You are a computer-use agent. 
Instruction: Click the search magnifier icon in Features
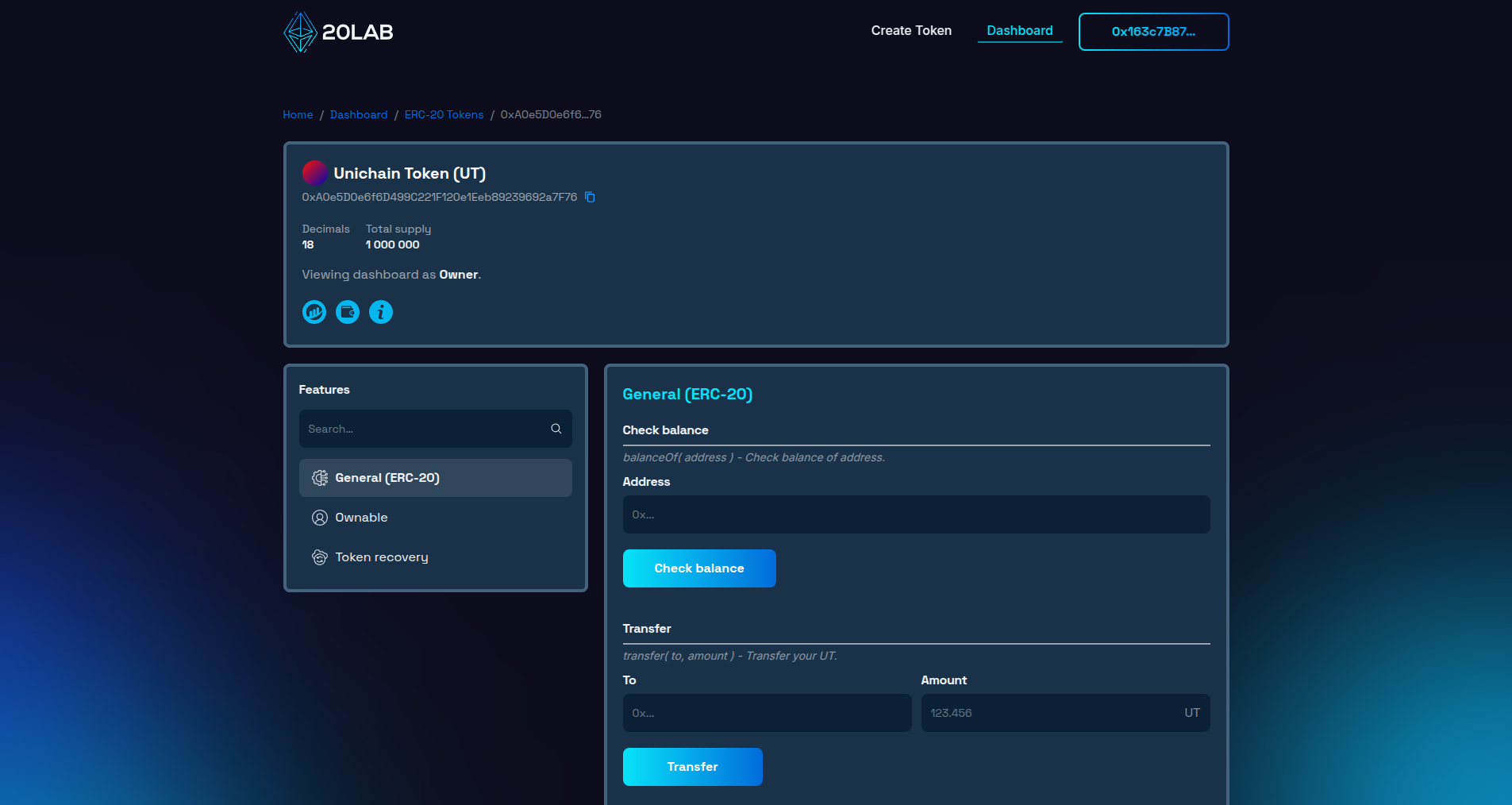click(556, 429)
